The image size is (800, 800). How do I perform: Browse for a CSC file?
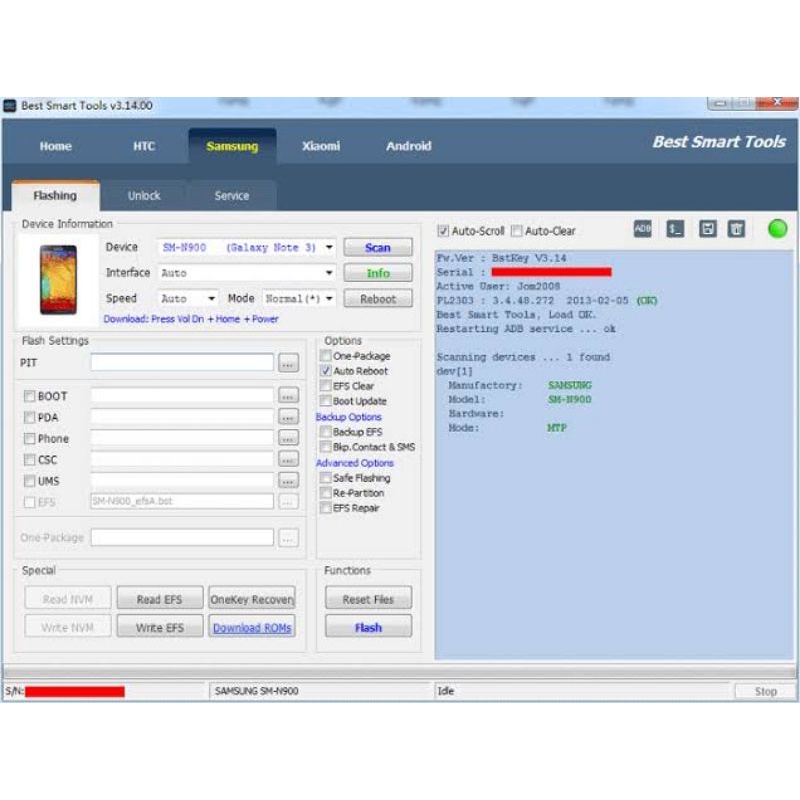coord(288,459)
